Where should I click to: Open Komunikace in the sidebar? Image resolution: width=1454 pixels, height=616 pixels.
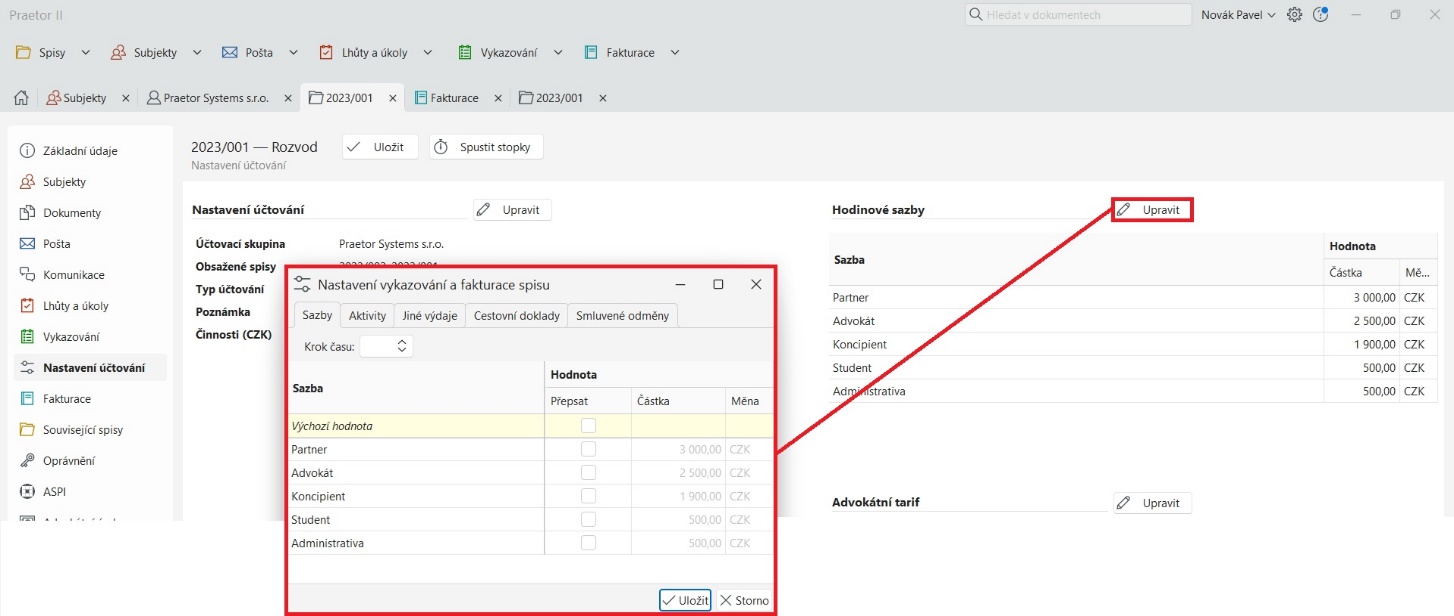click(73, 275)
